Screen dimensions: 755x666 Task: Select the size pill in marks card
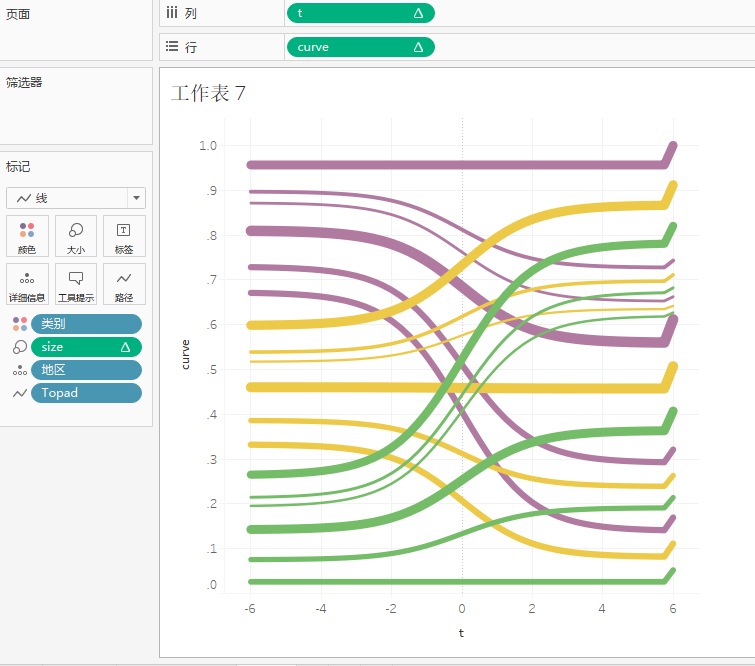click(x=86, y=347)
